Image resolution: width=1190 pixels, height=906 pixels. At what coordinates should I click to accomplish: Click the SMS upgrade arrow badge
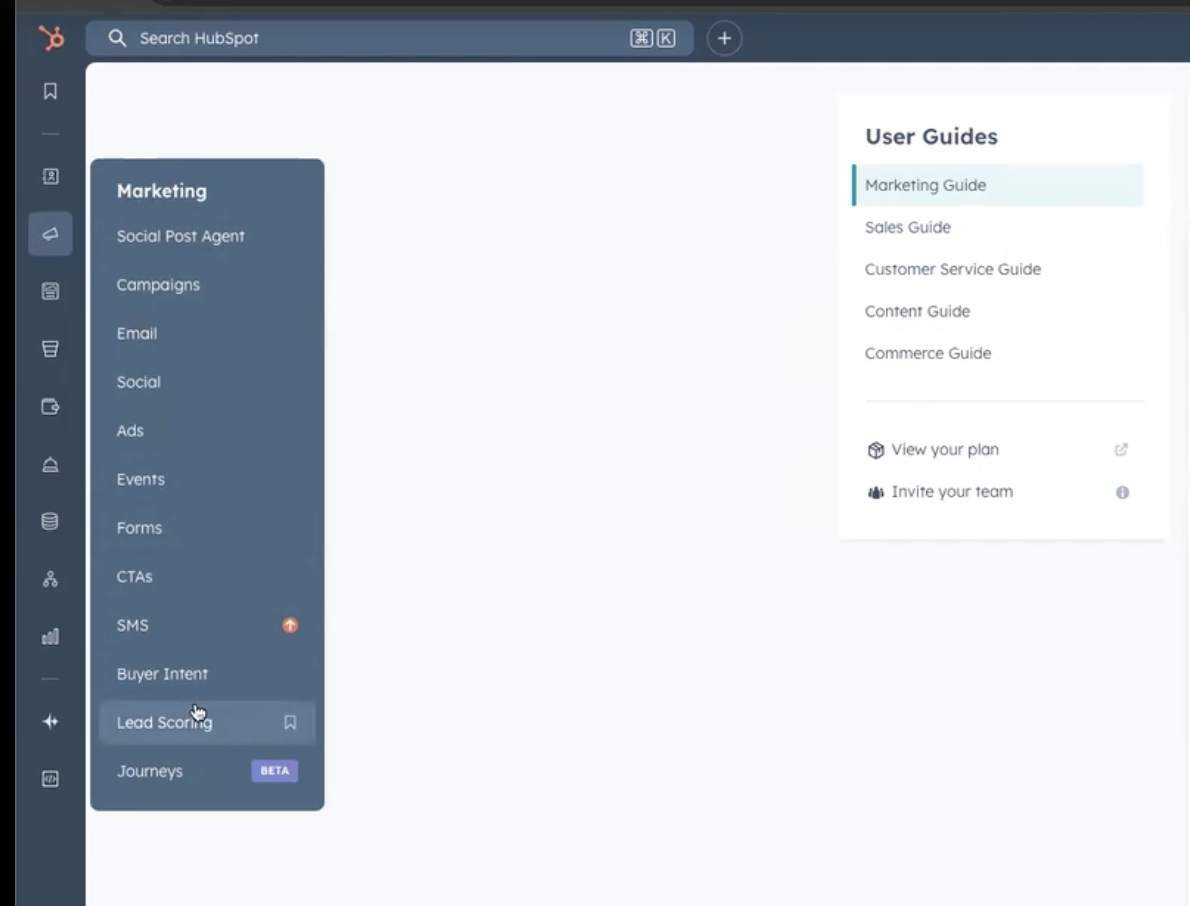pos(290,625)
